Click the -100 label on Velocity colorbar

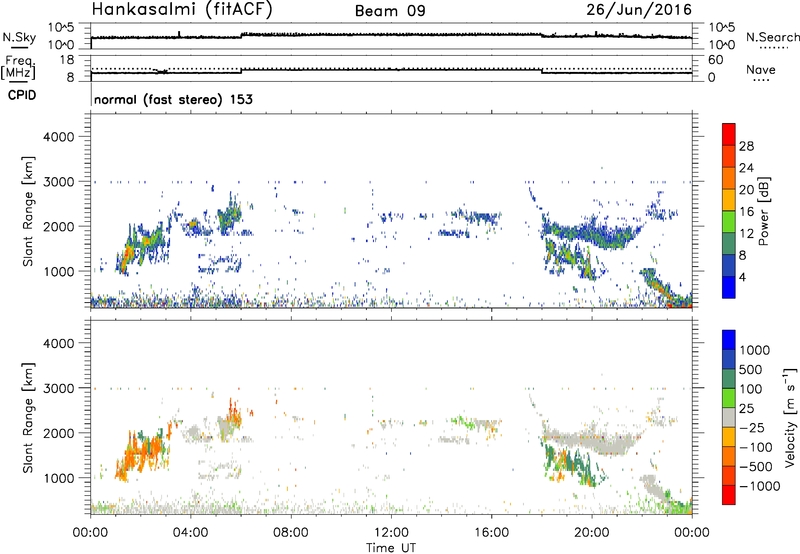756,447
